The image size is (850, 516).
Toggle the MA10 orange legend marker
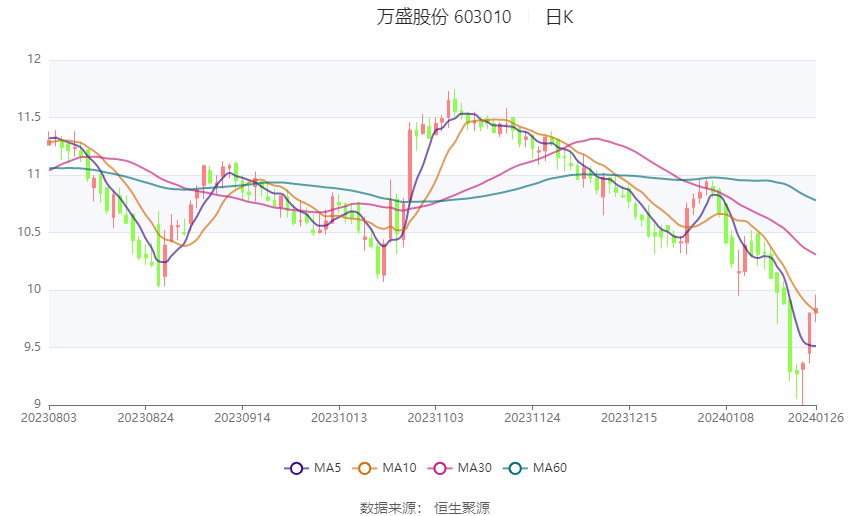(364, 468)
